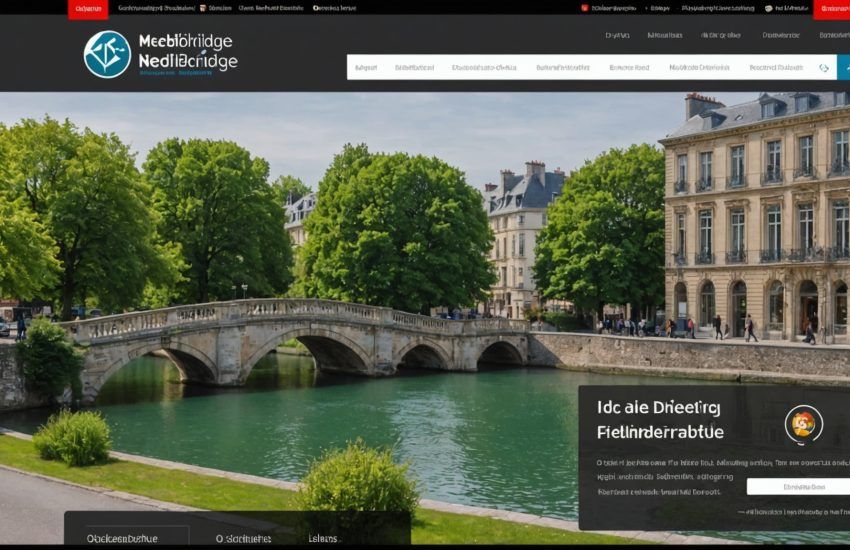The height and width of the screenshot is (550, 850).
Task: Open fourth item in the white navigation bar
Action: point(563,68)
